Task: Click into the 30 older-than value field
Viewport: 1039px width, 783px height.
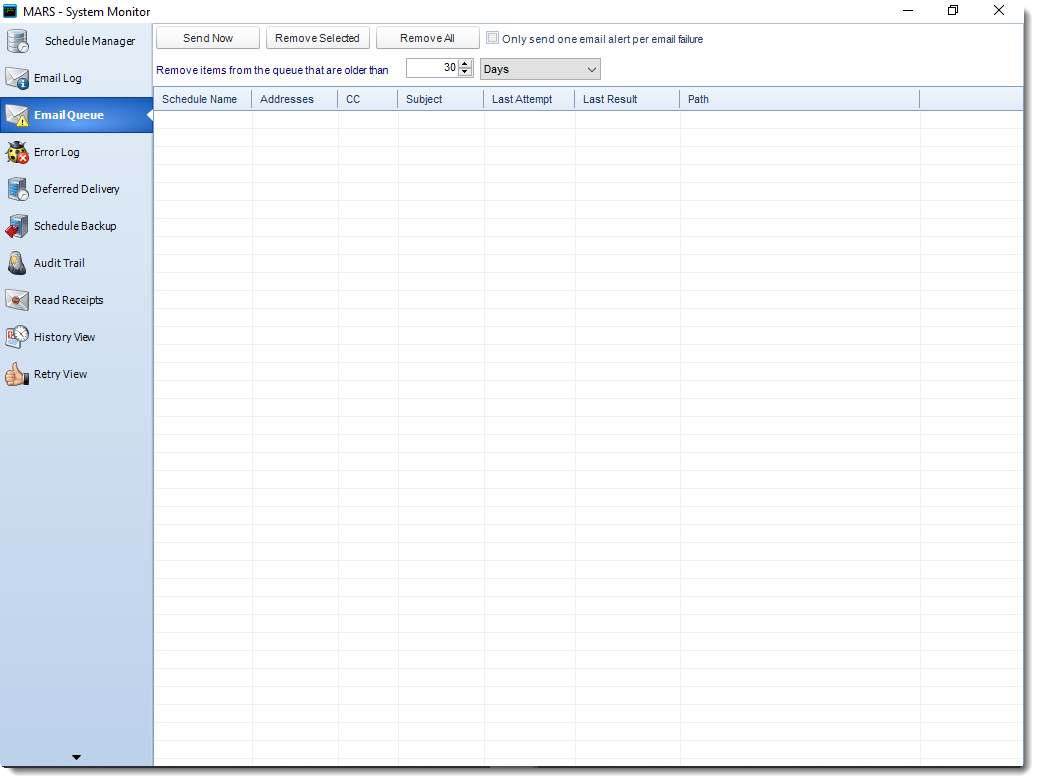Action: (431, 68)
